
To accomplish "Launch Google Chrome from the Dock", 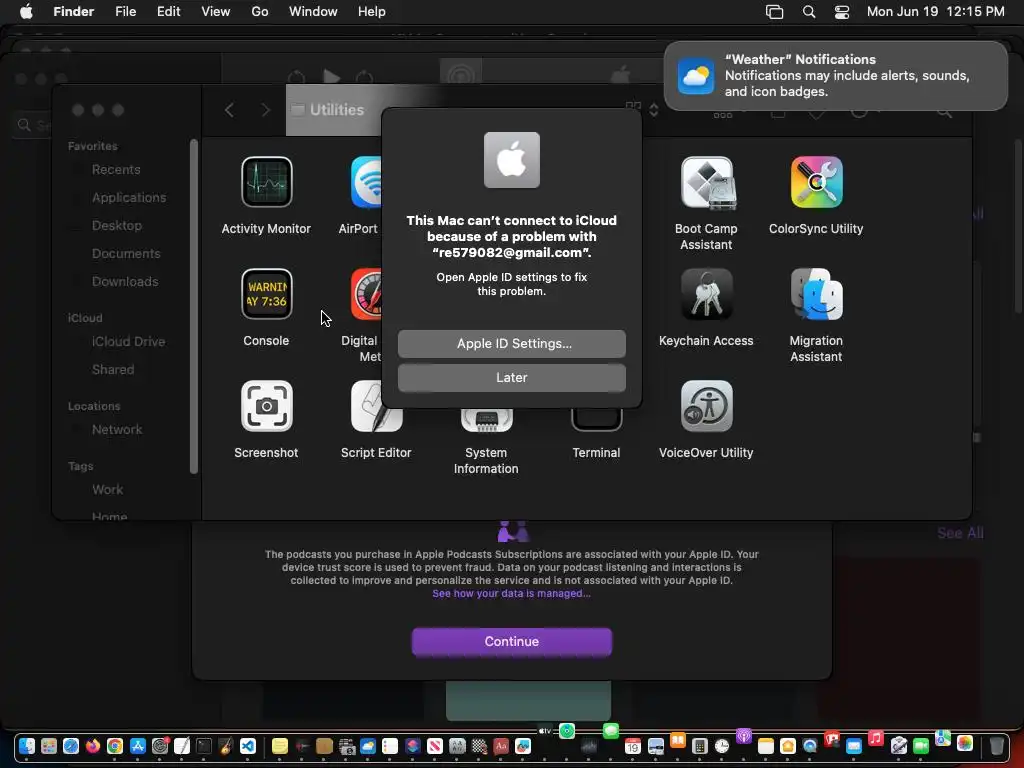I will [x=115, y=746].
